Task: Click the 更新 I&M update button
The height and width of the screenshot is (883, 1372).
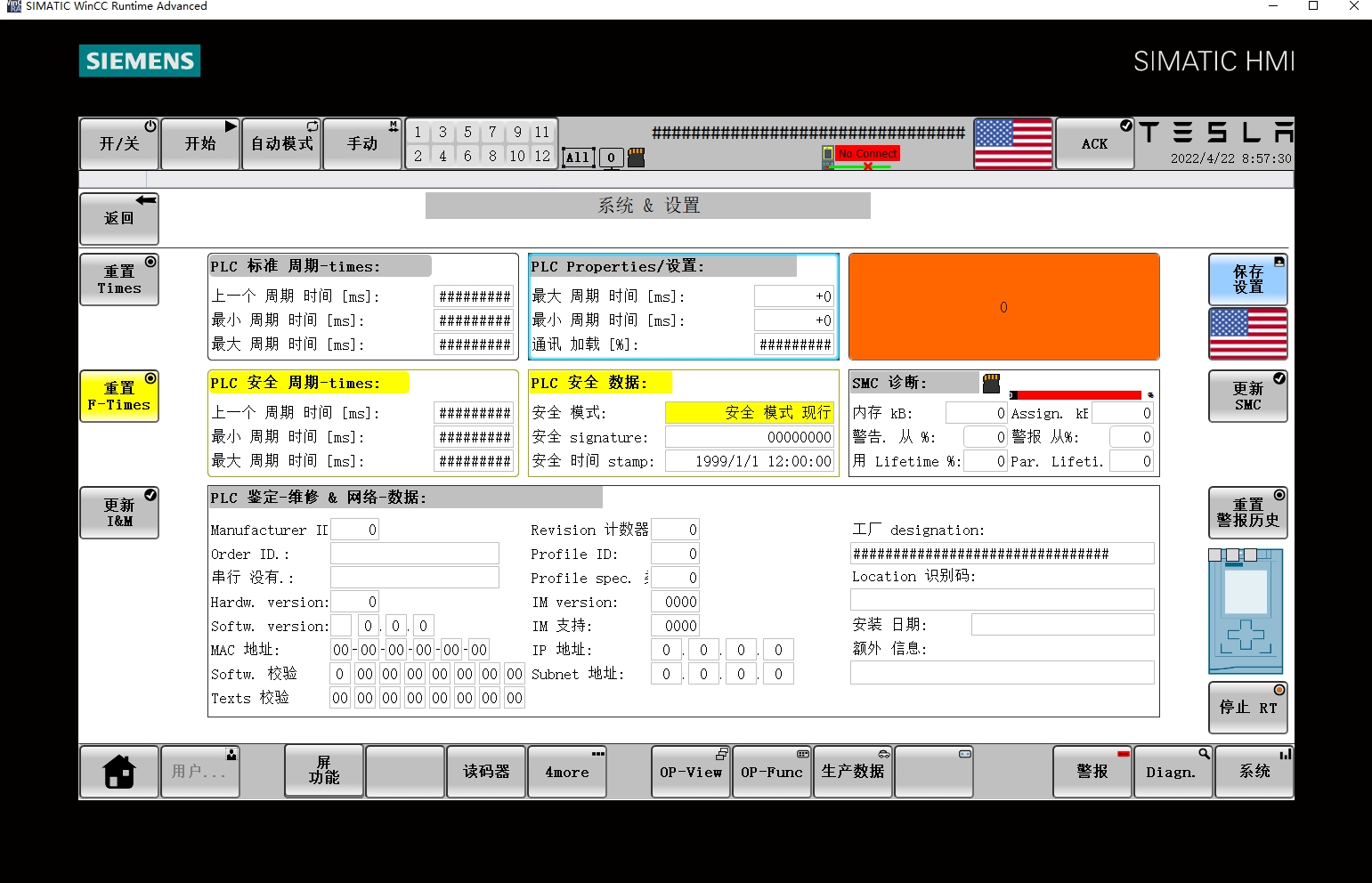Action: pyautogui.click(x=119, y=513)
